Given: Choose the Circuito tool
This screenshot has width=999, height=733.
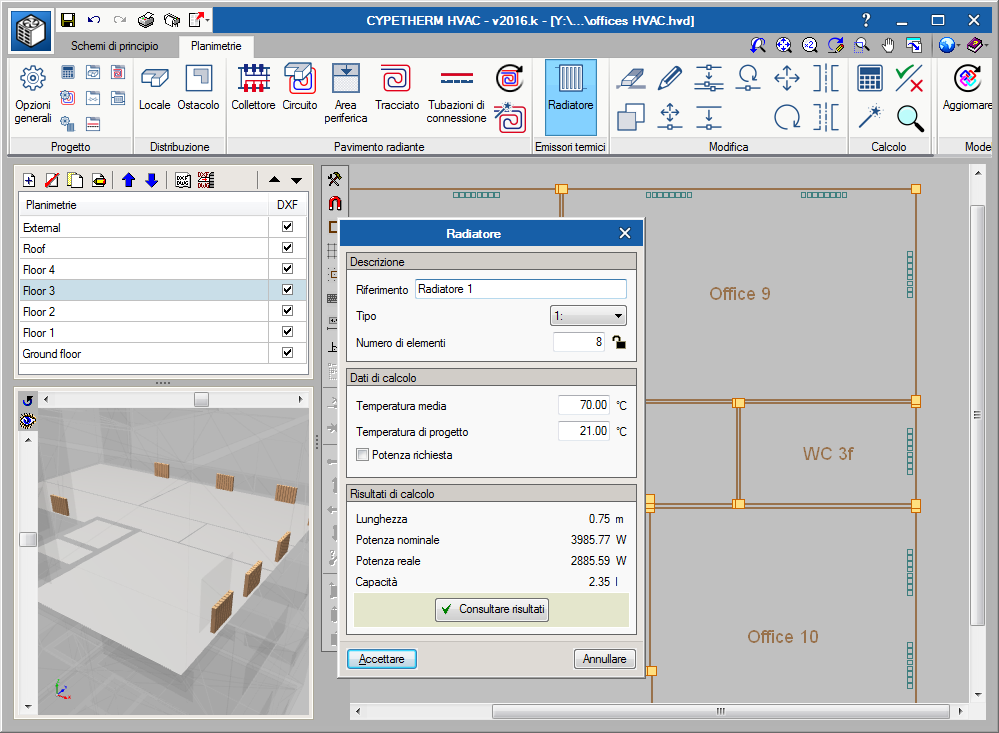Looking at the screenshot, I should pos(299,88).
